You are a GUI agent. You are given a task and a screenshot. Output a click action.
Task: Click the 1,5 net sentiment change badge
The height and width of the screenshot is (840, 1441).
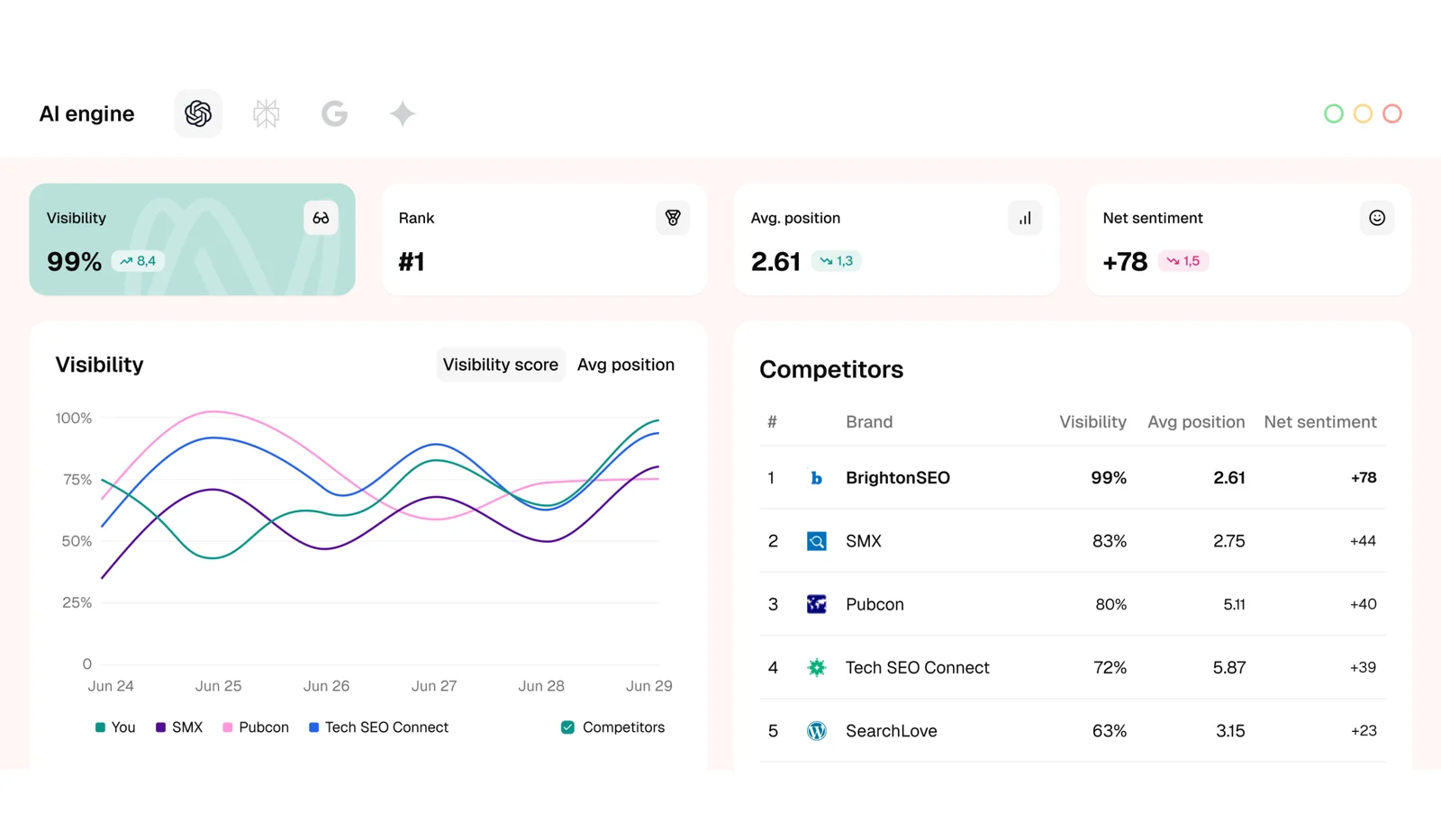(x=1183, y=261)
